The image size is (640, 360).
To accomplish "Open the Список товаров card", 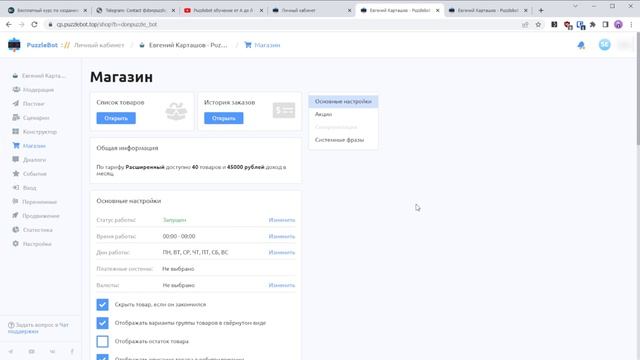I will pyautogui.click(x=116, y=118).
